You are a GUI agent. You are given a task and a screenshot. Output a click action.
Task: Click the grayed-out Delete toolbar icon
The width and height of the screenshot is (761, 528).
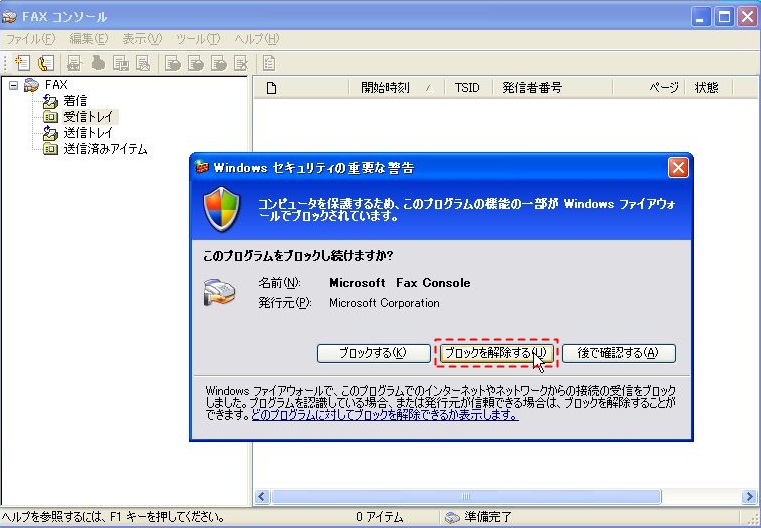(241, 63)
